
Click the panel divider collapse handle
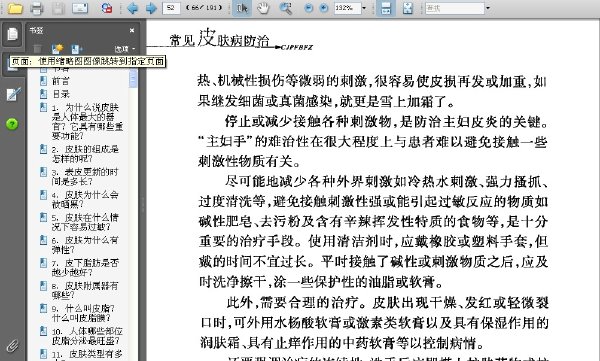pos(143,206)
